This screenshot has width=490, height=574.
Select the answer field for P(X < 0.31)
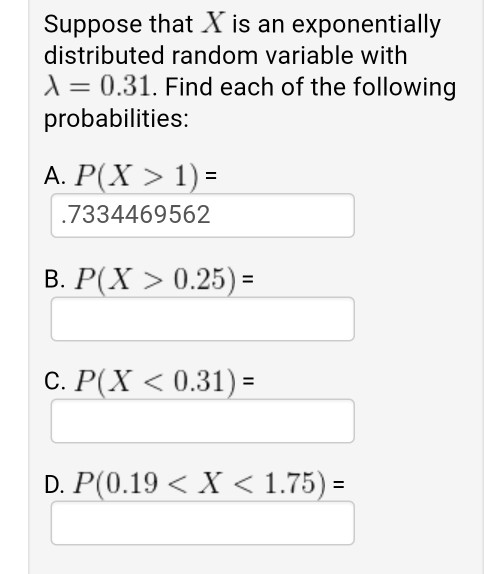pyautogui.click(x=203, y=421)
